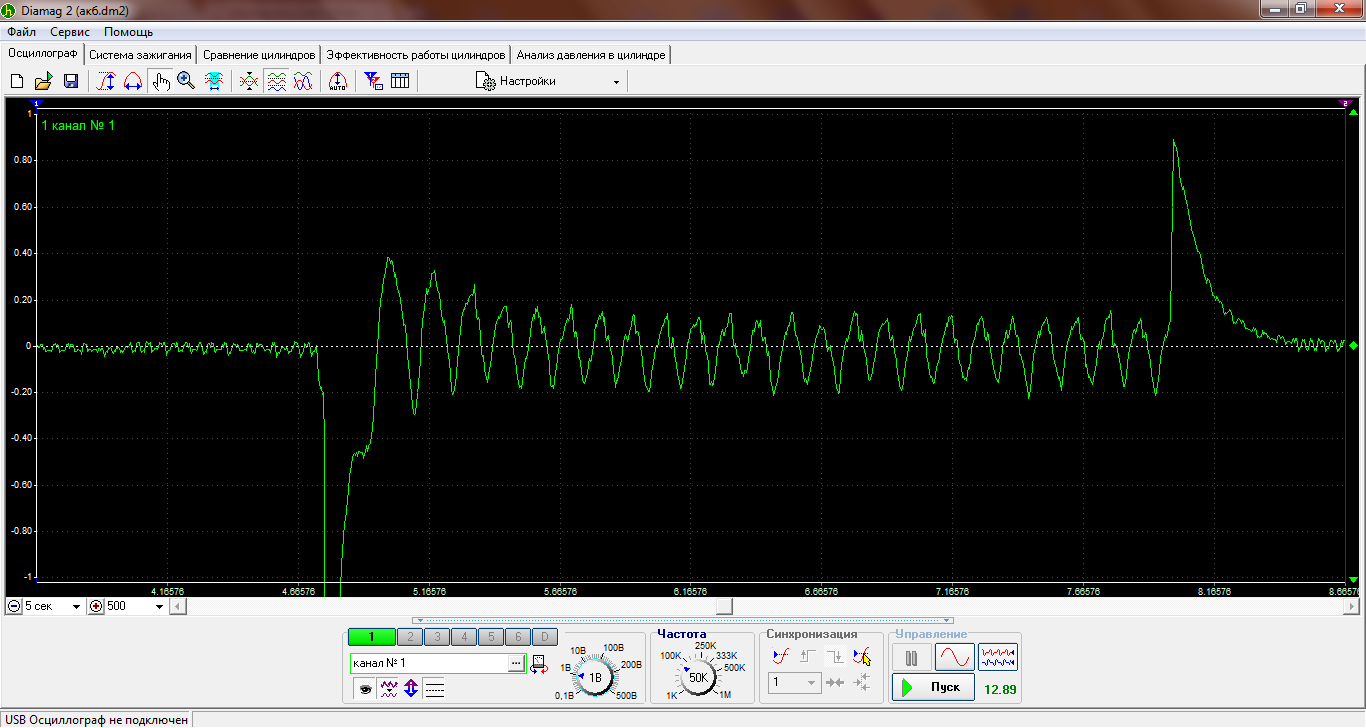Click the filter funnel toolbar icon

point(373,81)
